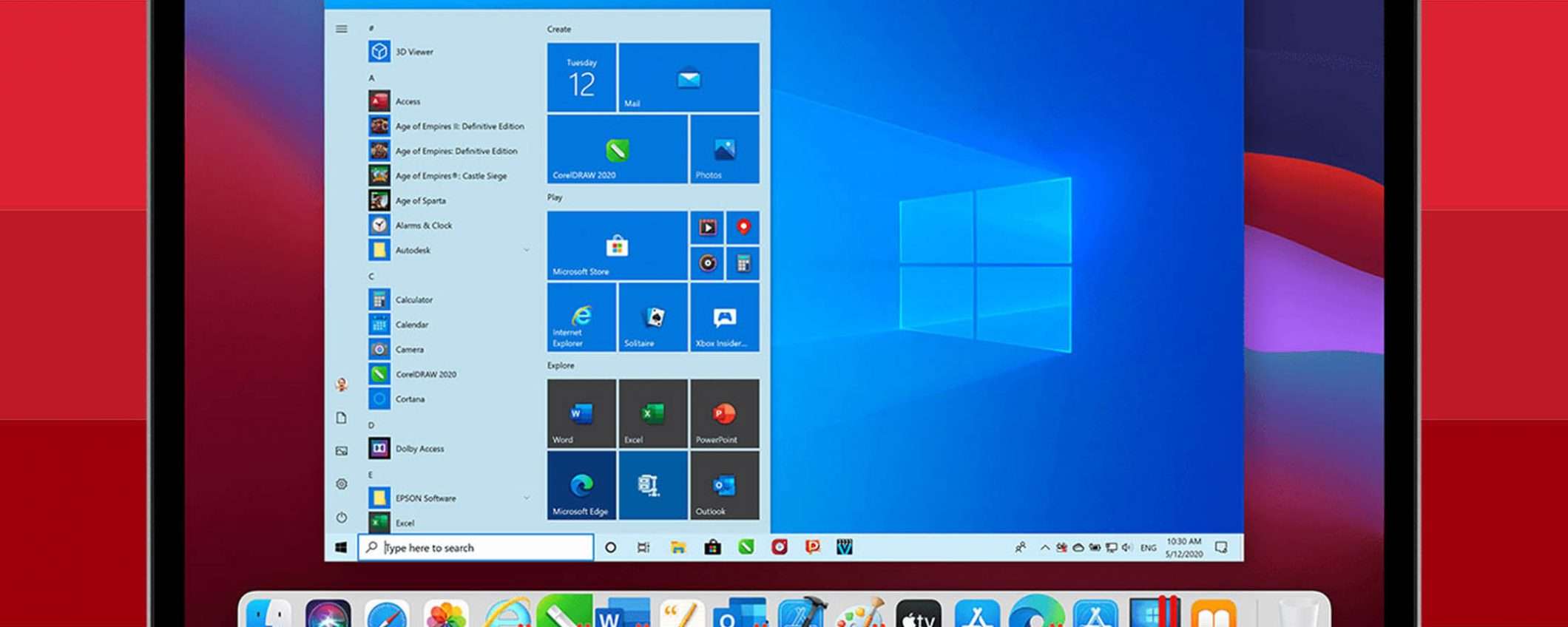
Task: Open the Word tile
Action: 581,413
